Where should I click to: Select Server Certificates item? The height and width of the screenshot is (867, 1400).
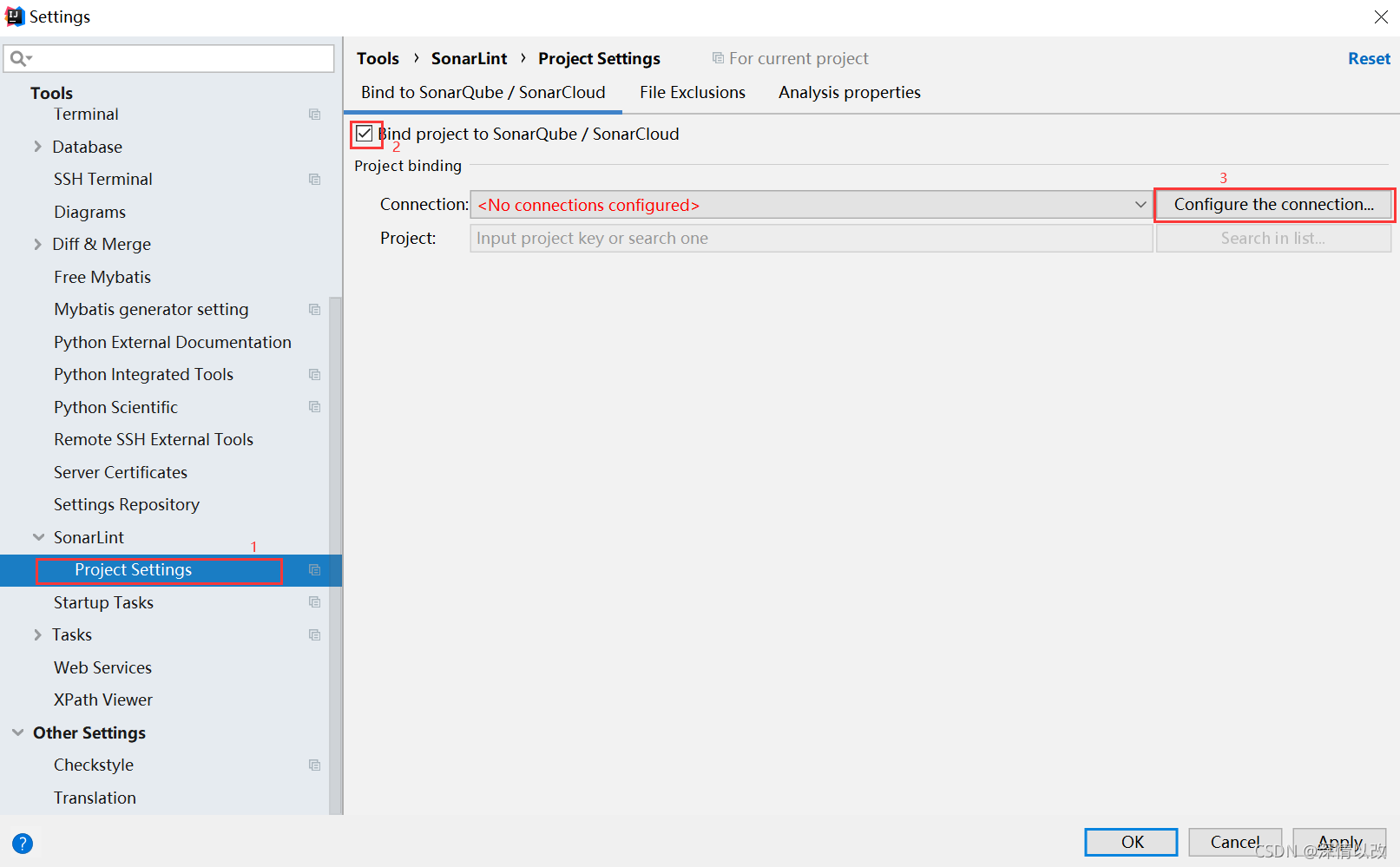coord(121,472)
